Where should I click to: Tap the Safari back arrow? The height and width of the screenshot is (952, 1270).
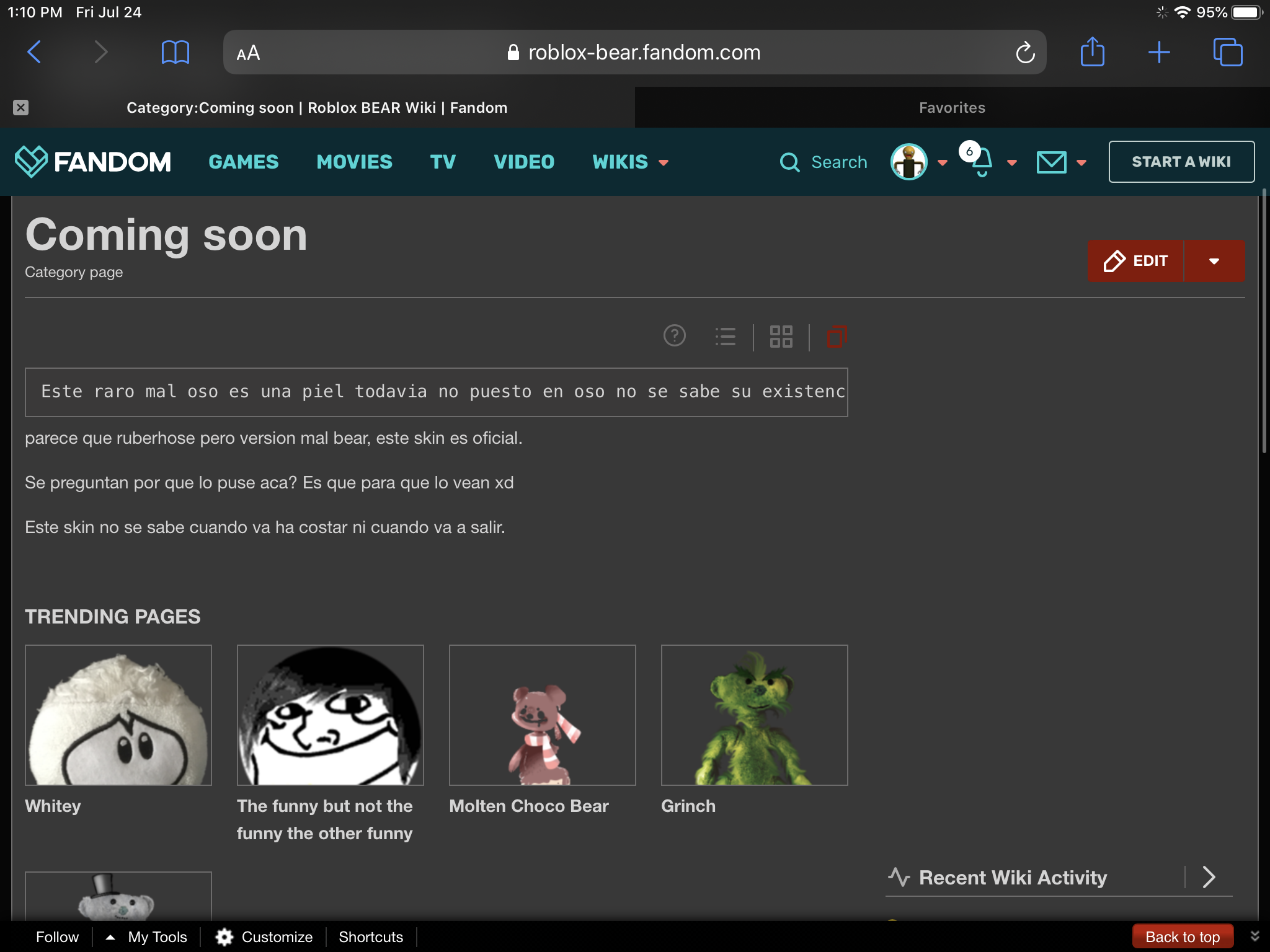click(x=35, y=52)
